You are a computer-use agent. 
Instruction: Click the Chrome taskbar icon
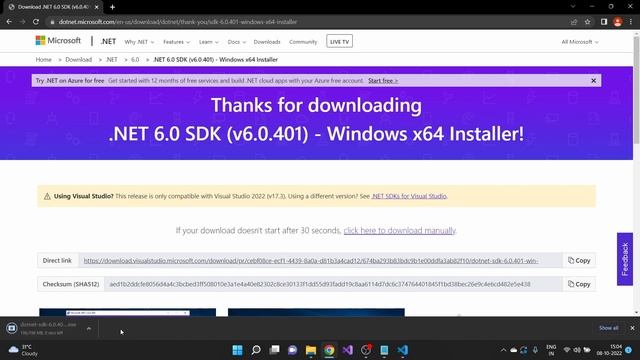click(329, 350)
